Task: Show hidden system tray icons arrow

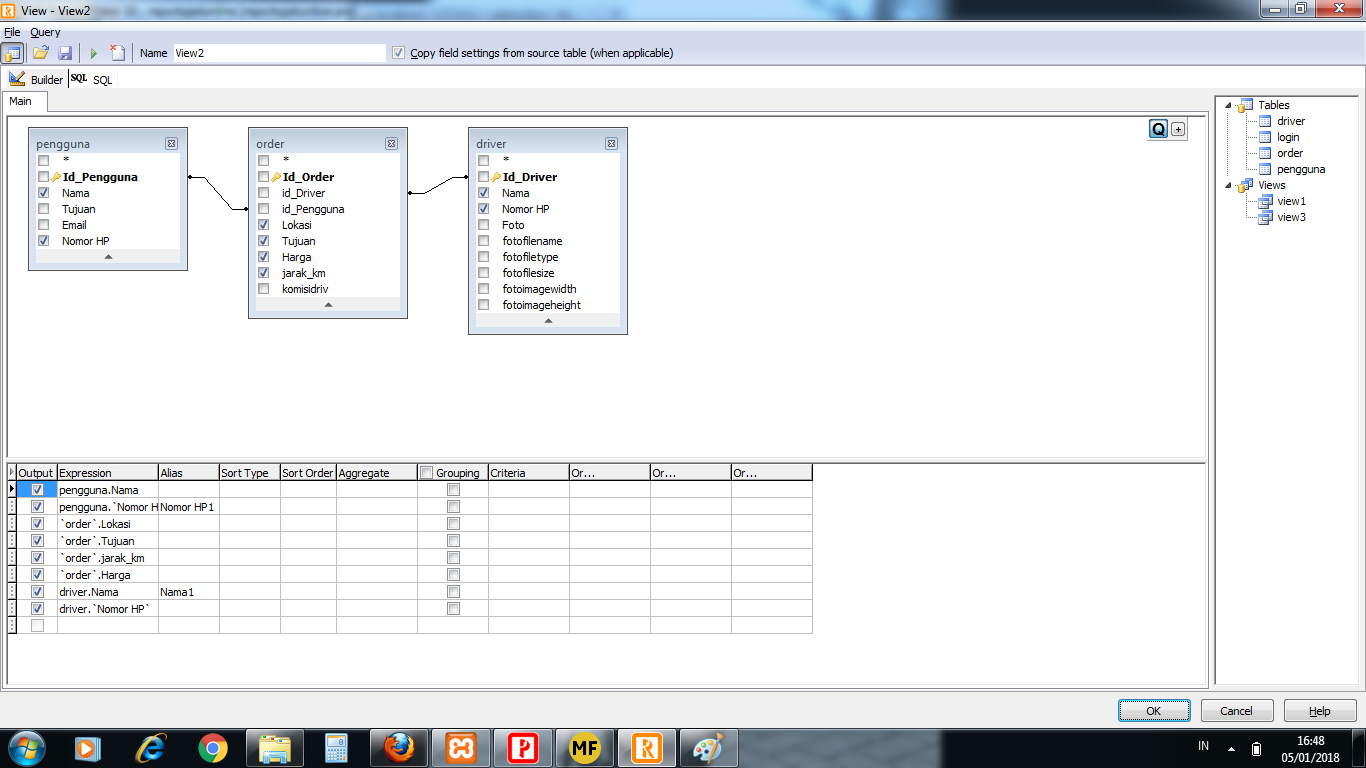Action: [x=1231, y=748]
